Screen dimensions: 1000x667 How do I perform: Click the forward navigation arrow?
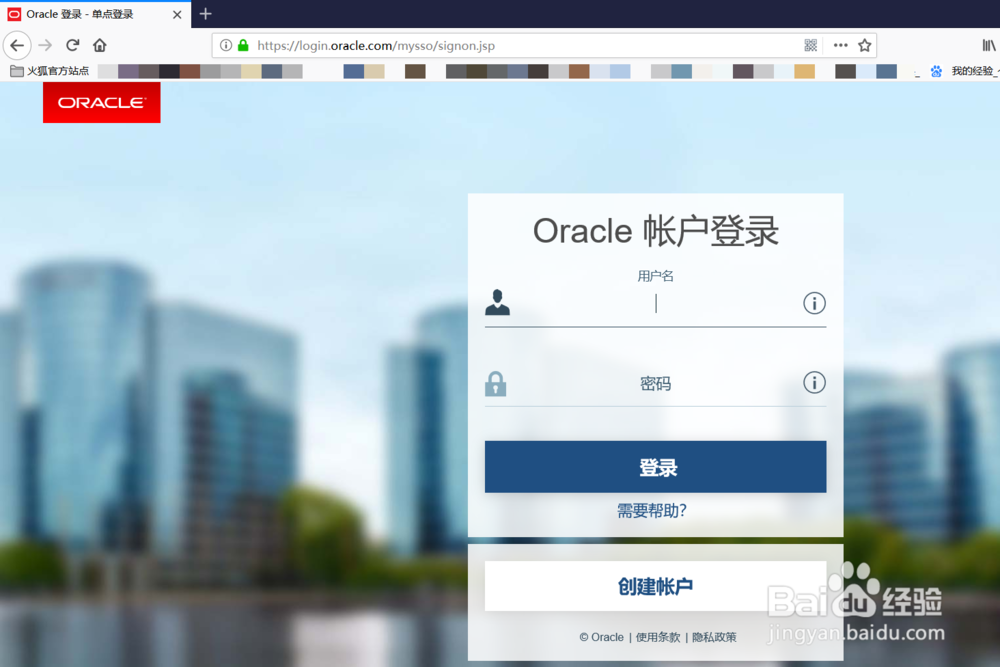point(45,45)
